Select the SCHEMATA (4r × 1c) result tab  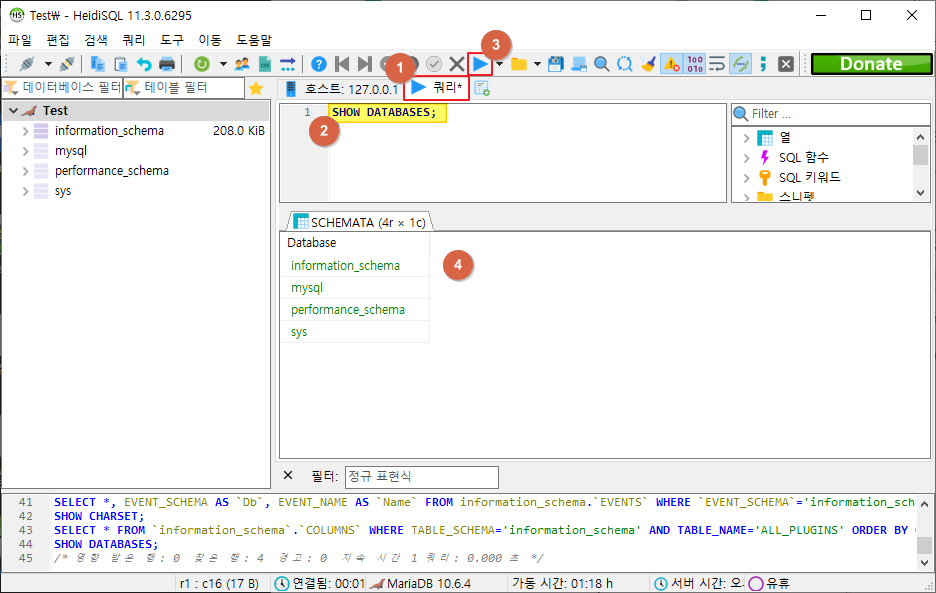(x=360, y=222)
